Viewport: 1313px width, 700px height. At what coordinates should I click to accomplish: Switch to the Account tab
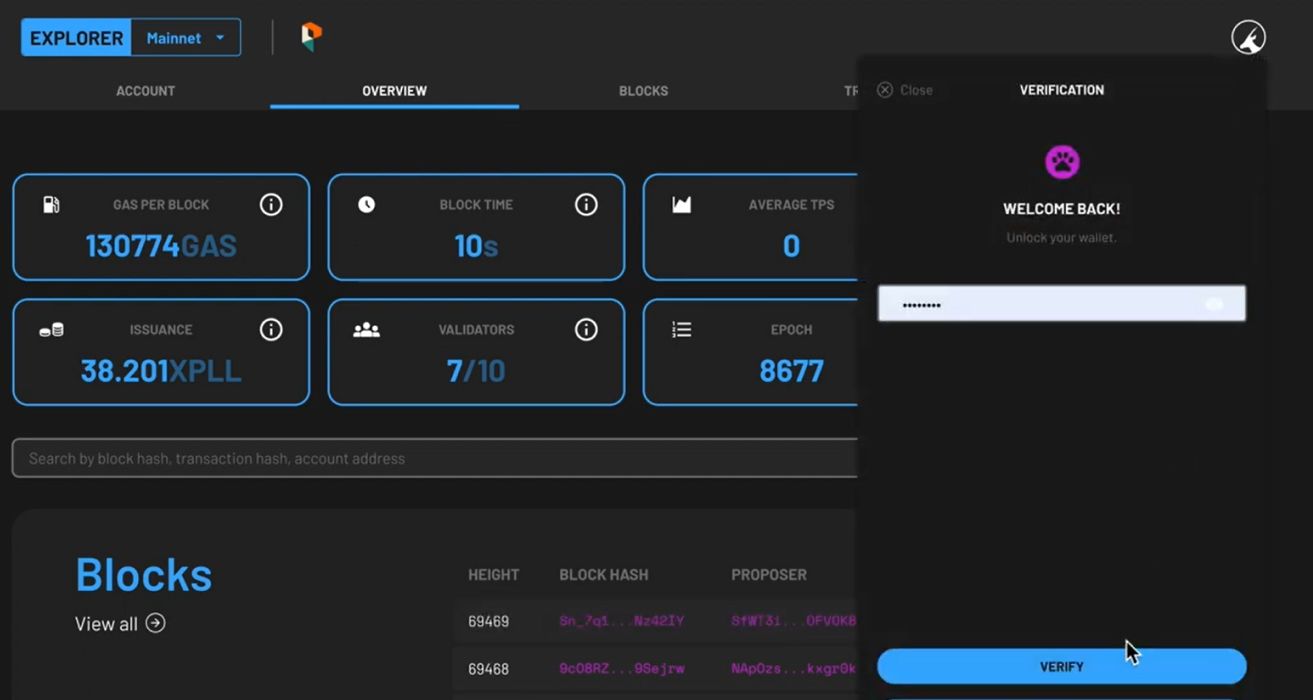click(x=145, y=90)
